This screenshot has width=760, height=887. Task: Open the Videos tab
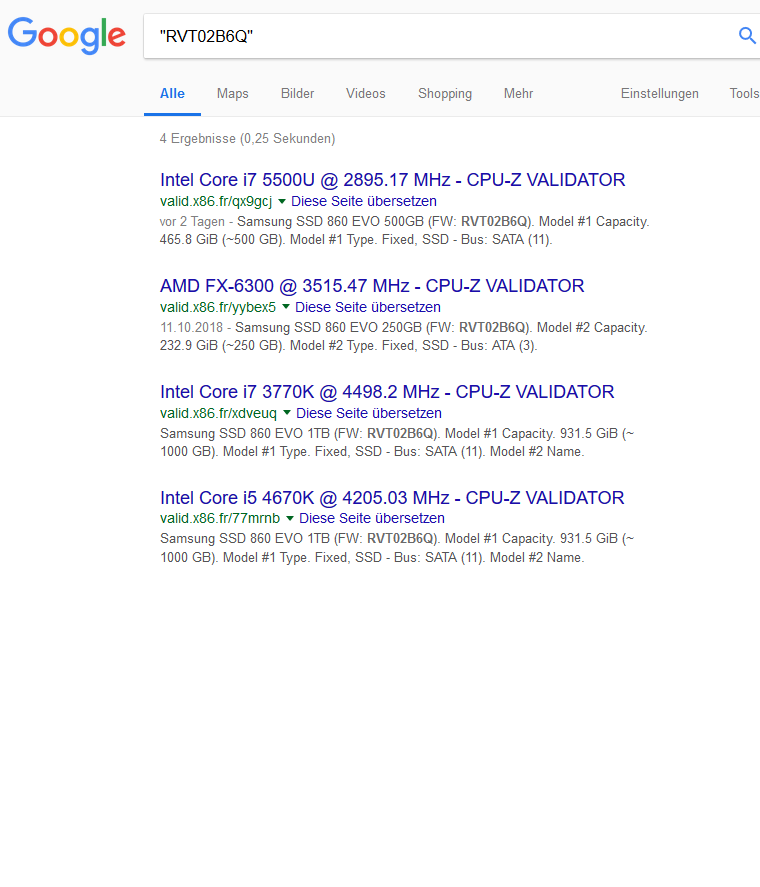pyautogui.click(x=366, y=93)
